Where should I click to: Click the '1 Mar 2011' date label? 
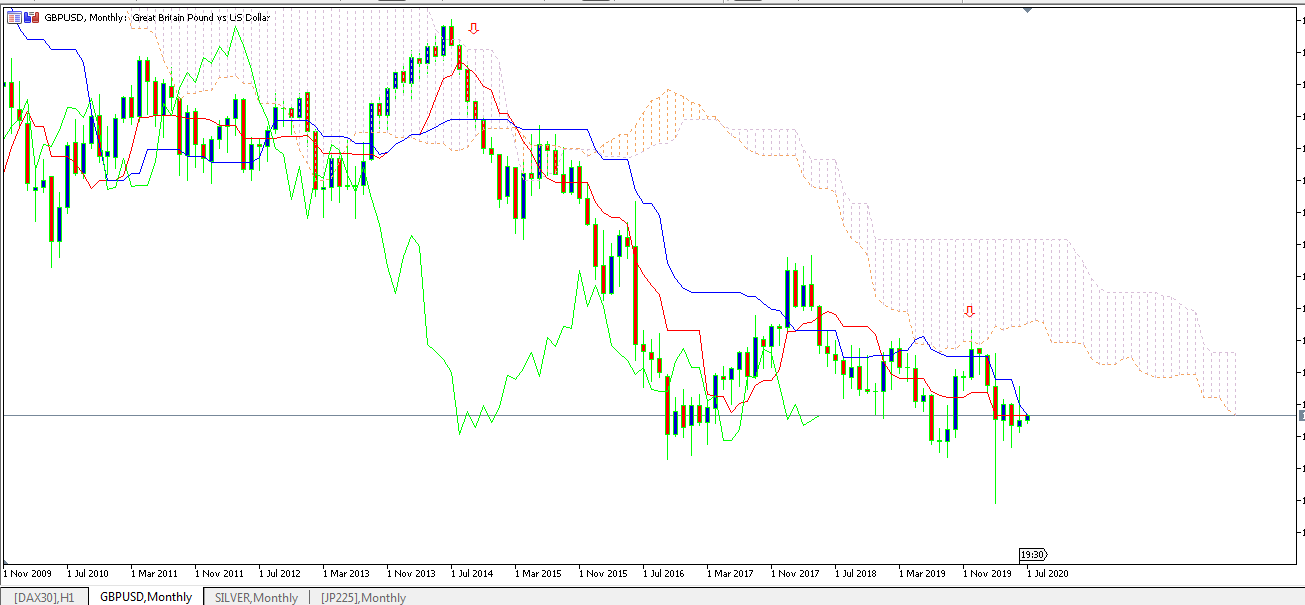coord(153,574)
